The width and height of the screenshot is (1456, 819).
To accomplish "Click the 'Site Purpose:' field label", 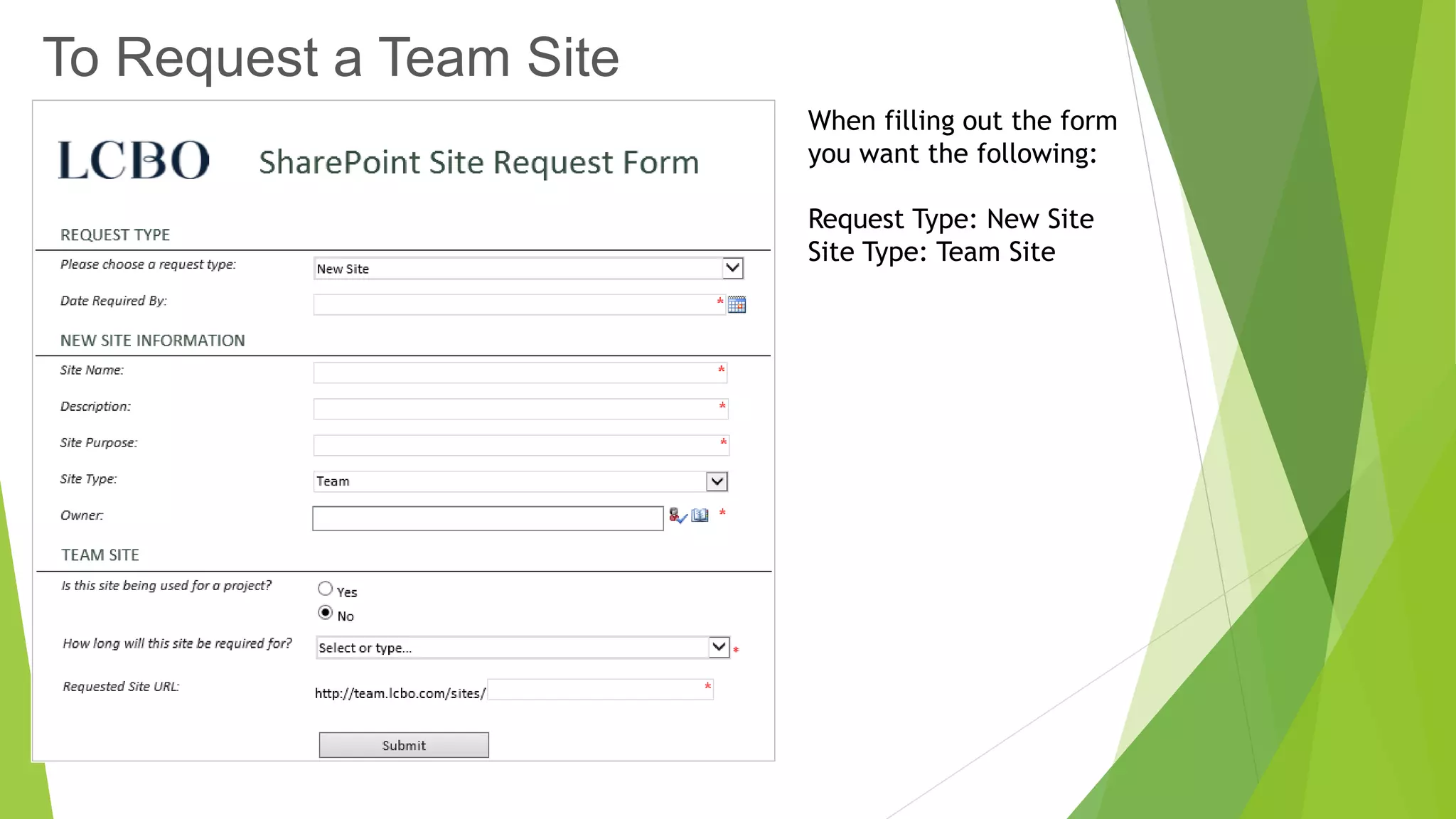I will click(x=99, y=443).
